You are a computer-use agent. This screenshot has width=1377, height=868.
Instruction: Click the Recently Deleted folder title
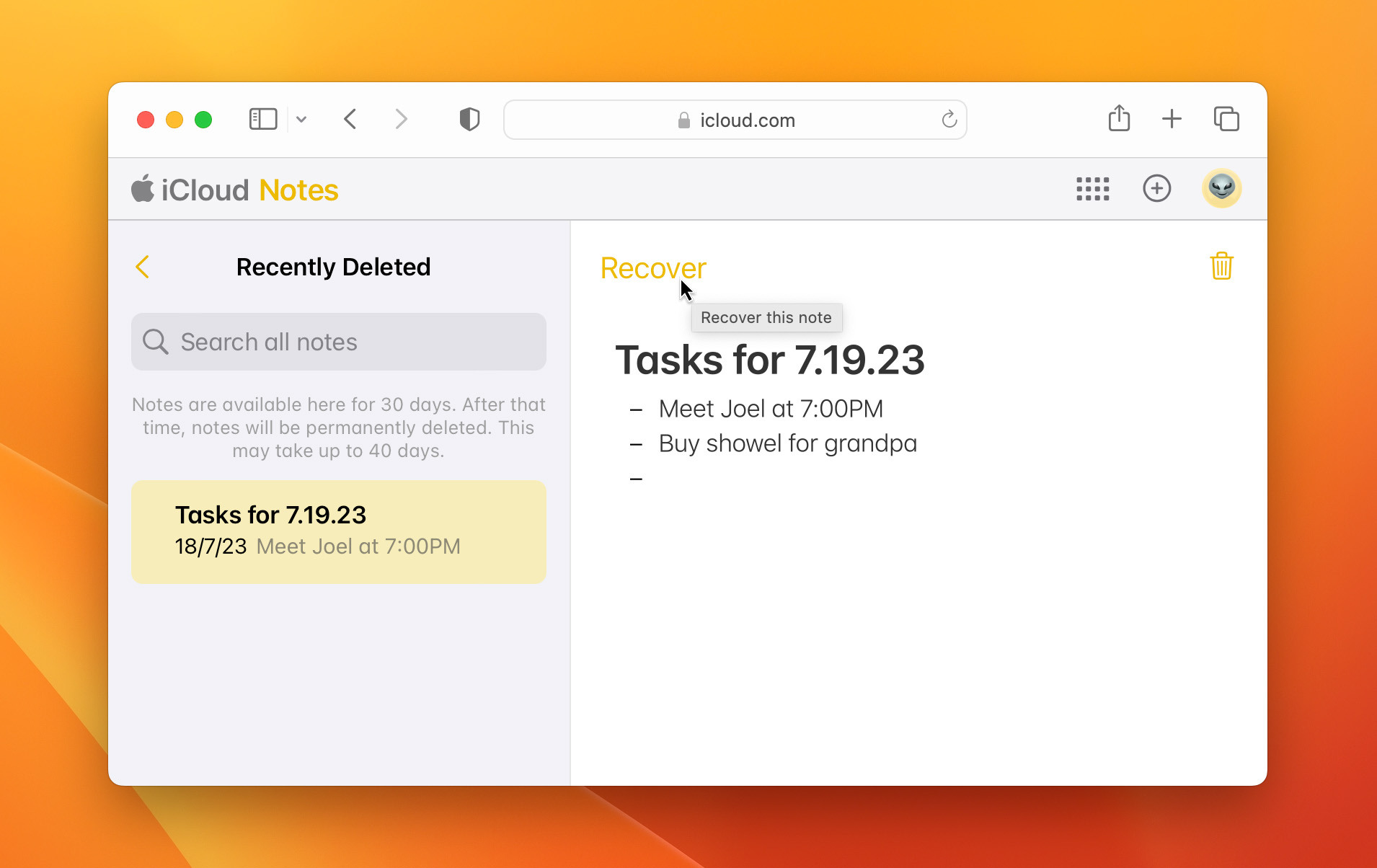(334, 267)
